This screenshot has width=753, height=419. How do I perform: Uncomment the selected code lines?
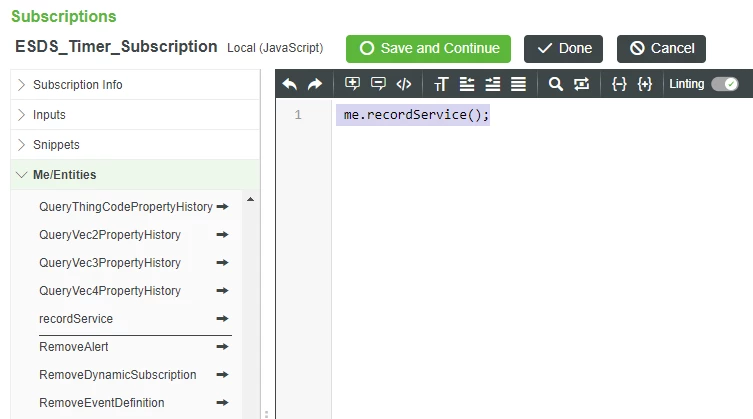(x=378, y=84)
